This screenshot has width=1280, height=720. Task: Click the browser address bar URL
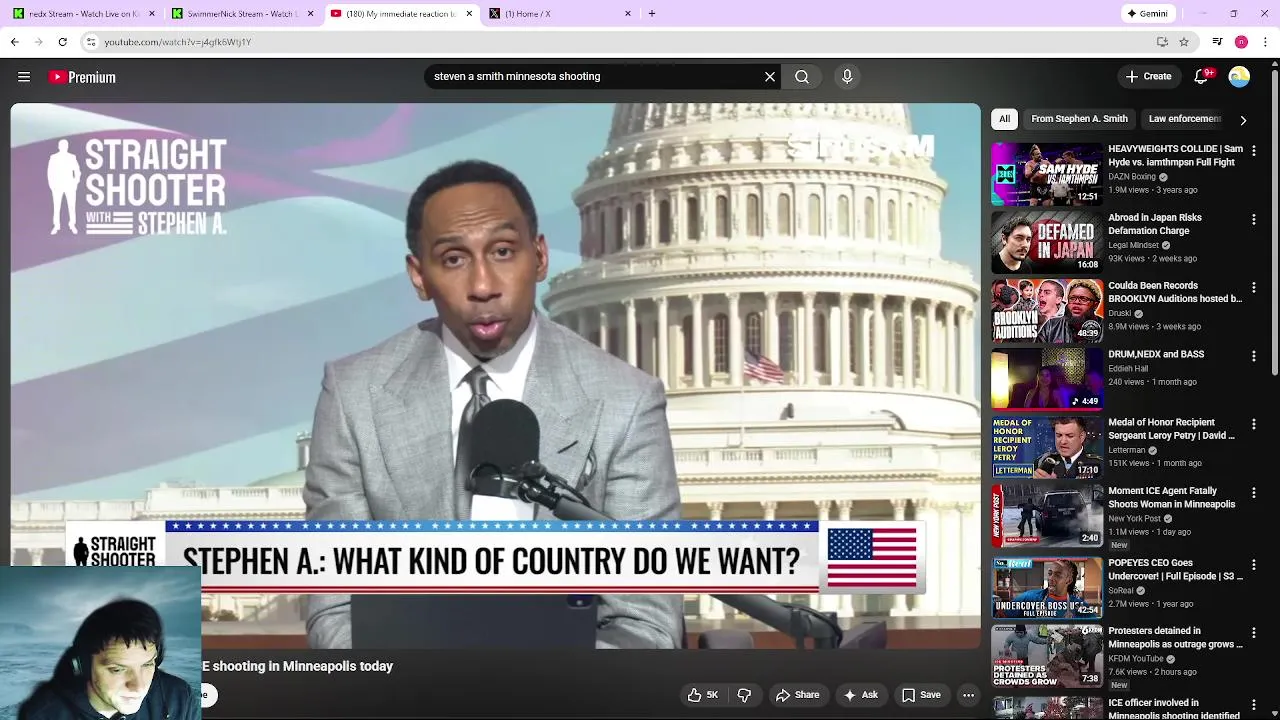coord(177,42)
